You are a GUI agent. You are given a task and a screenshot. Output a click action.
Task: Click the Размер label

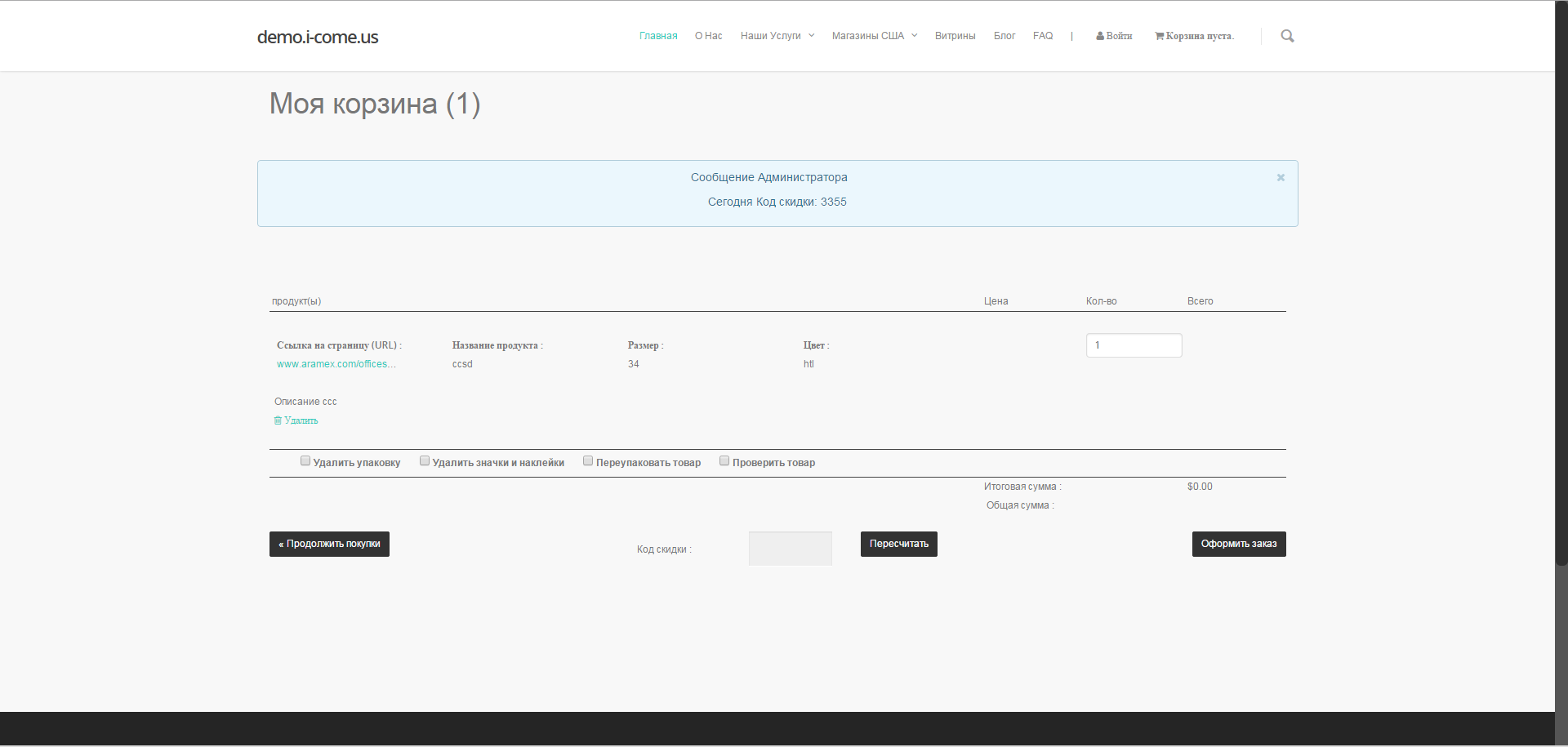[x=646, y=345]
